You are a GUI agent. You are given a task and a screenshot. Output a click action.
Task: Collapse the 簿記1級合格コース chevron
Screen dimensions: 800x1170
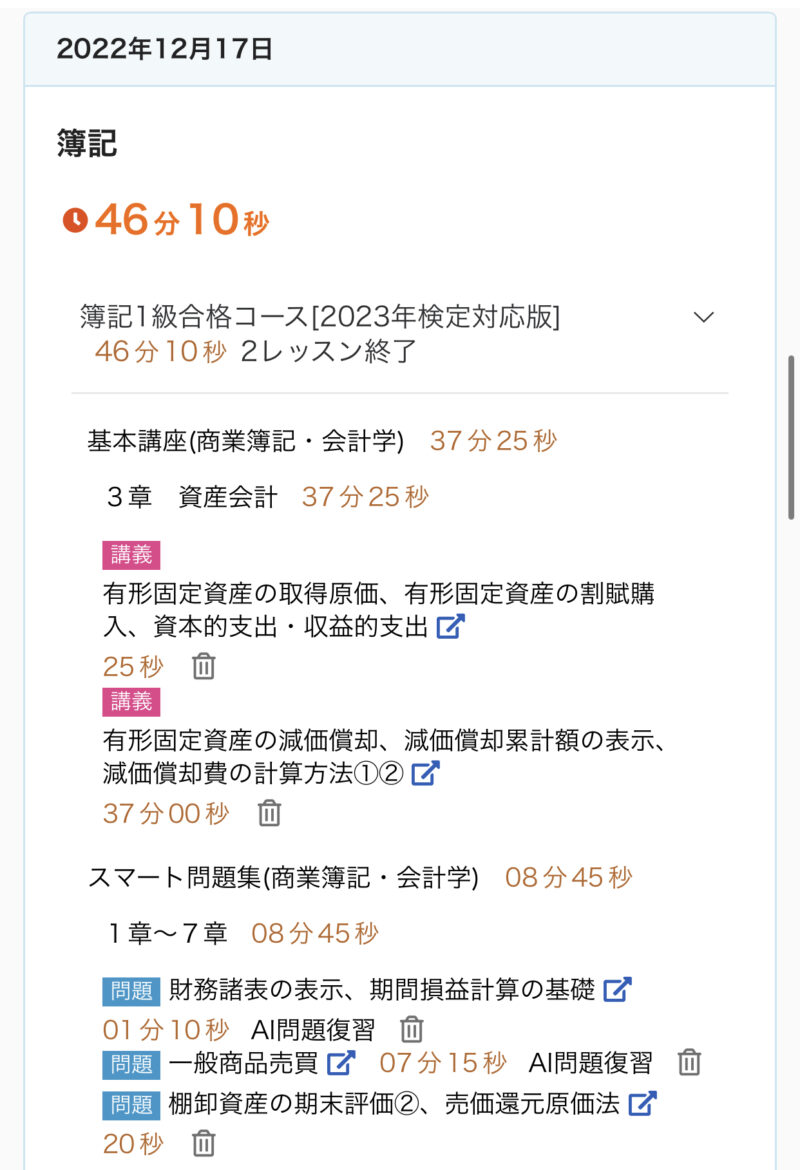pyautogui.click(x=704, y=317)
